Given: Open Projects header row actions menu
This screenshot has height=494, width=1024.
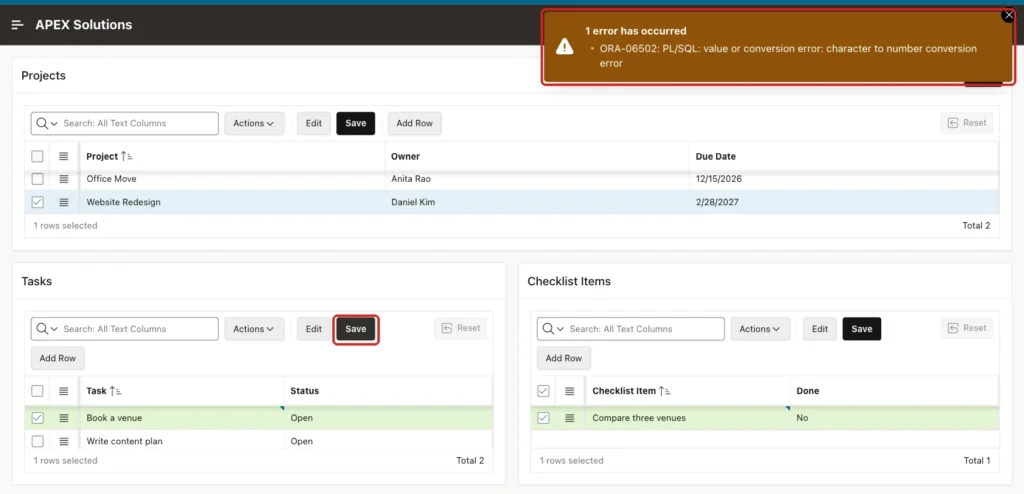Looking at the screenshot, I should point(63,157).
